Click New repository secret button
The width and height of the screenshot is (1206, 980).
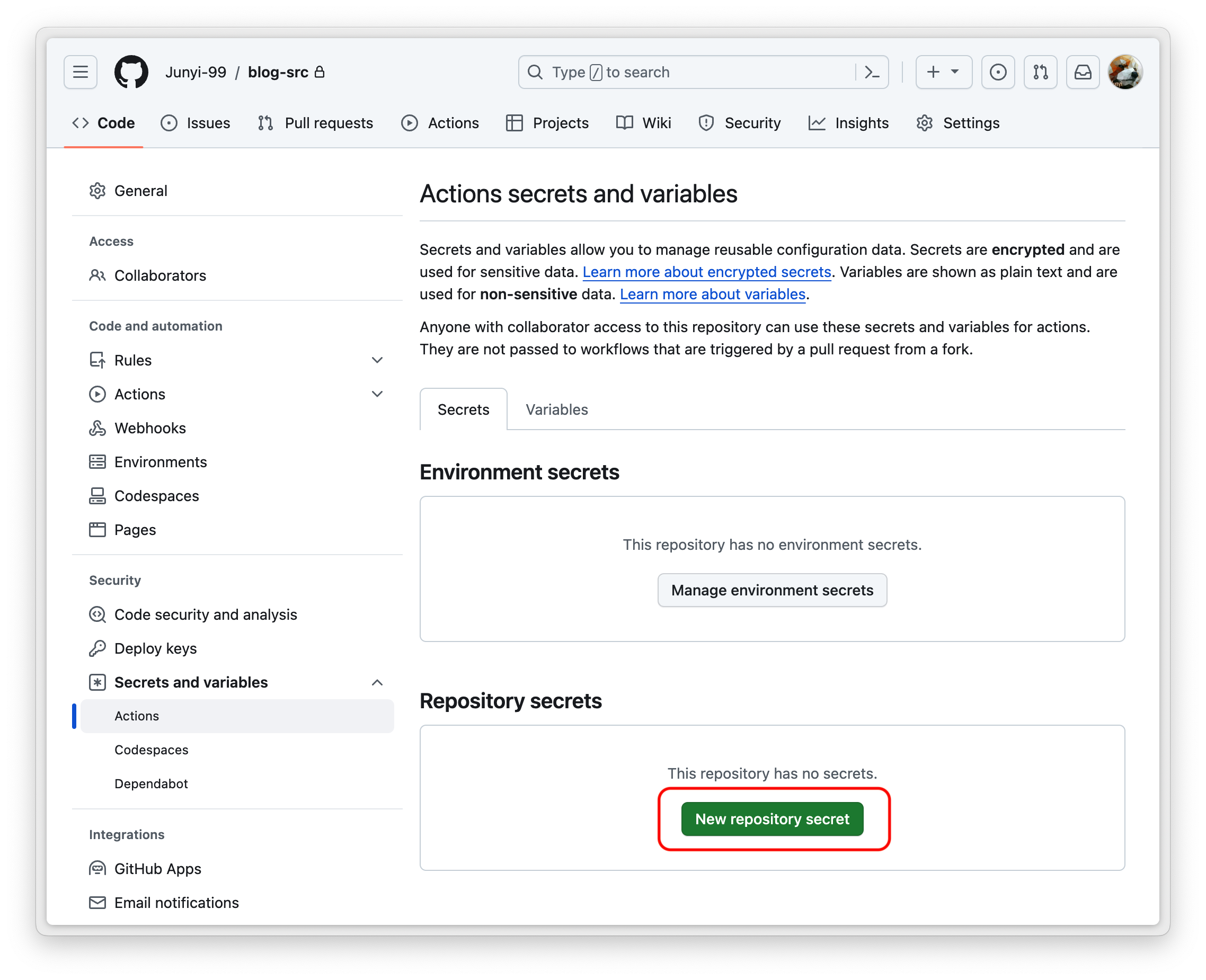point(772,819)
